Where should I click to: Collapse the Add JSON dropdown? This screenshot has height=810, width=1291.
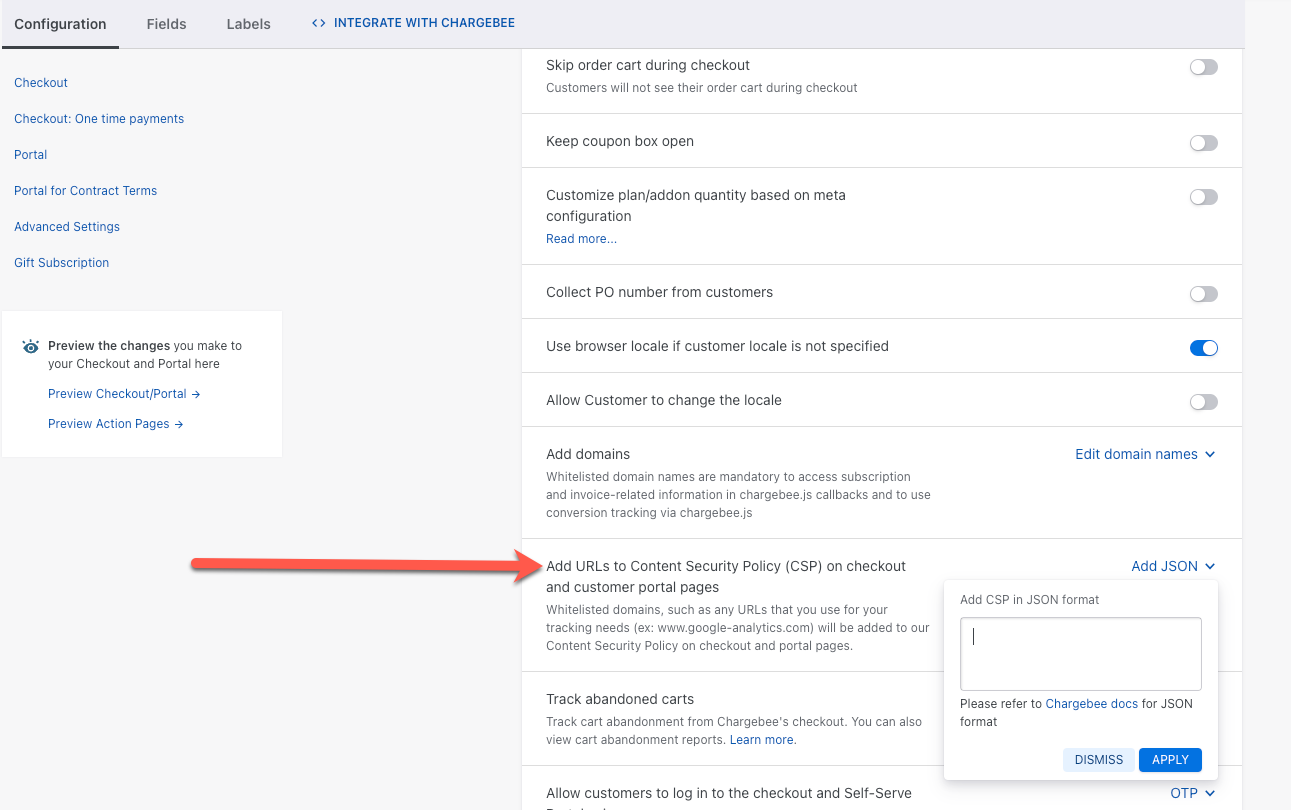pyautogui.click(x=1173, y=566)
